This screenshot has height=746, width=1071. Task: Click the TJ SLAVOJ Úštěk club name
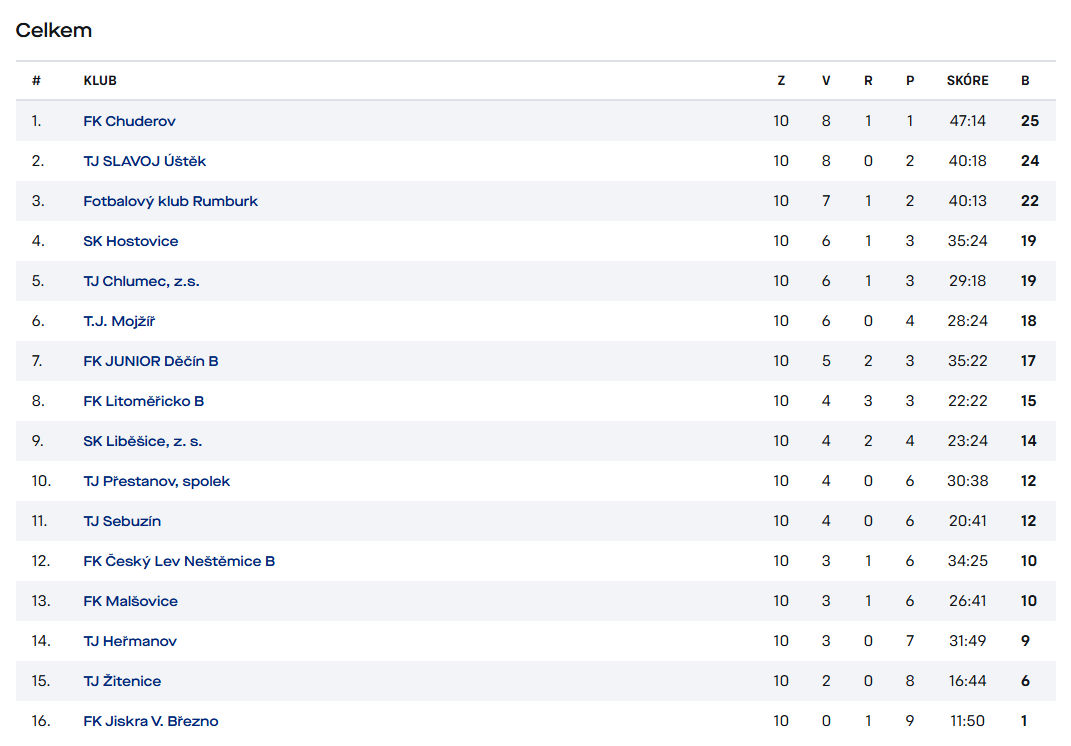point(144,161)
